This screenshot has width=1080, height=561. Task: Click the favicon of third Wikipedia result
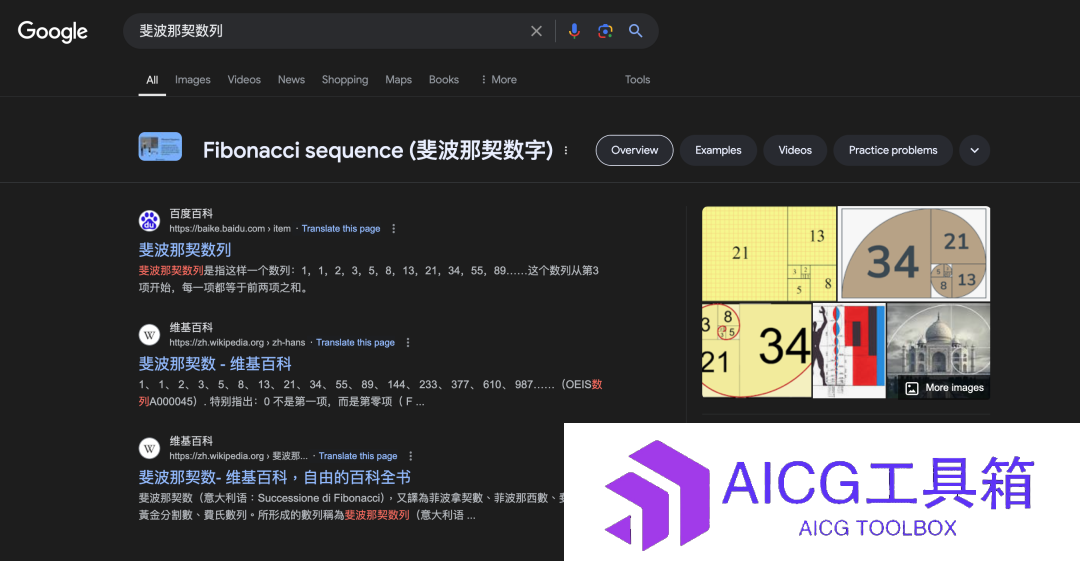pyautogui.click(x=149, y=449)
